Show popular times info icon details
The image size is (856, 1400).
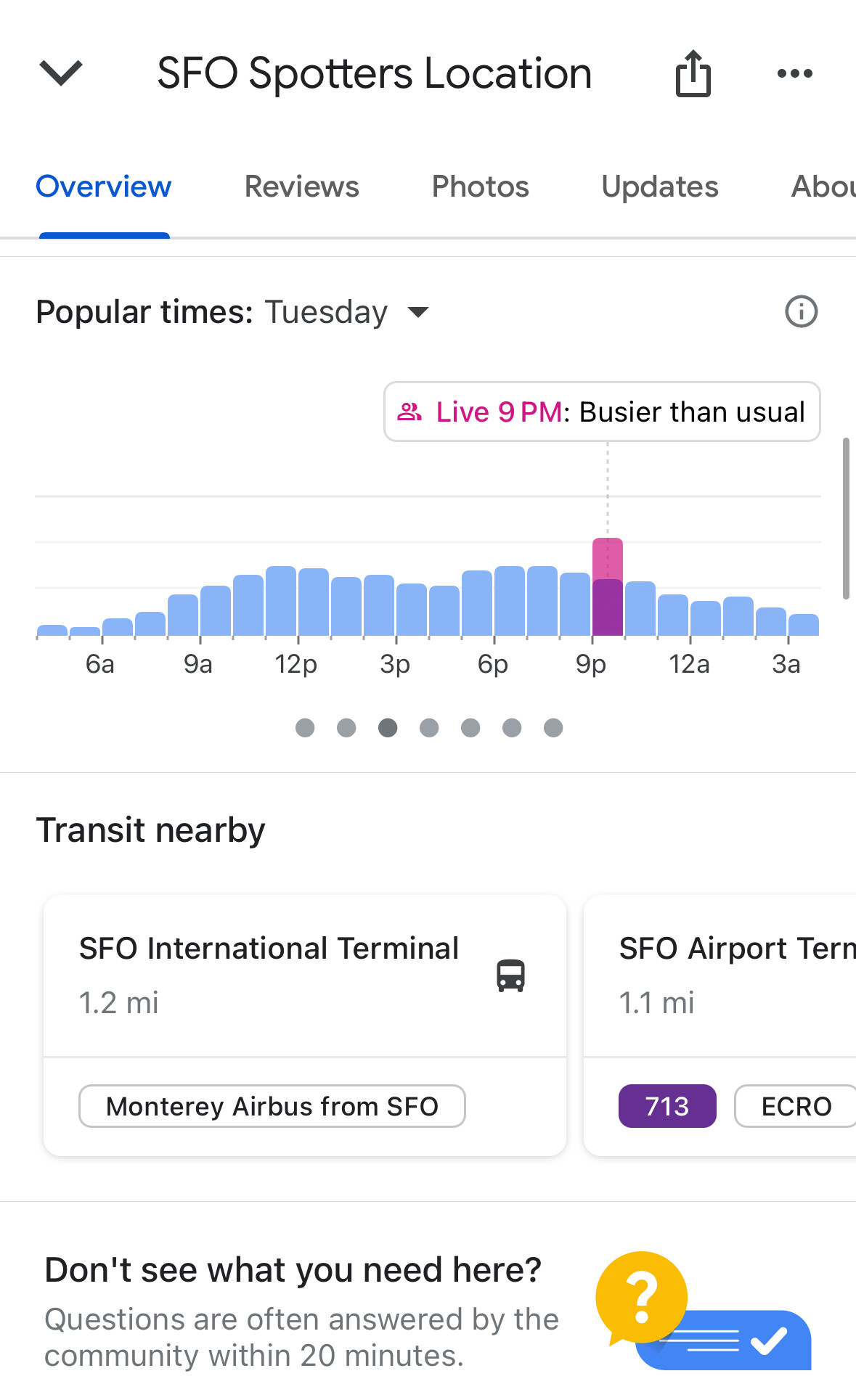(x=801, y=312)
